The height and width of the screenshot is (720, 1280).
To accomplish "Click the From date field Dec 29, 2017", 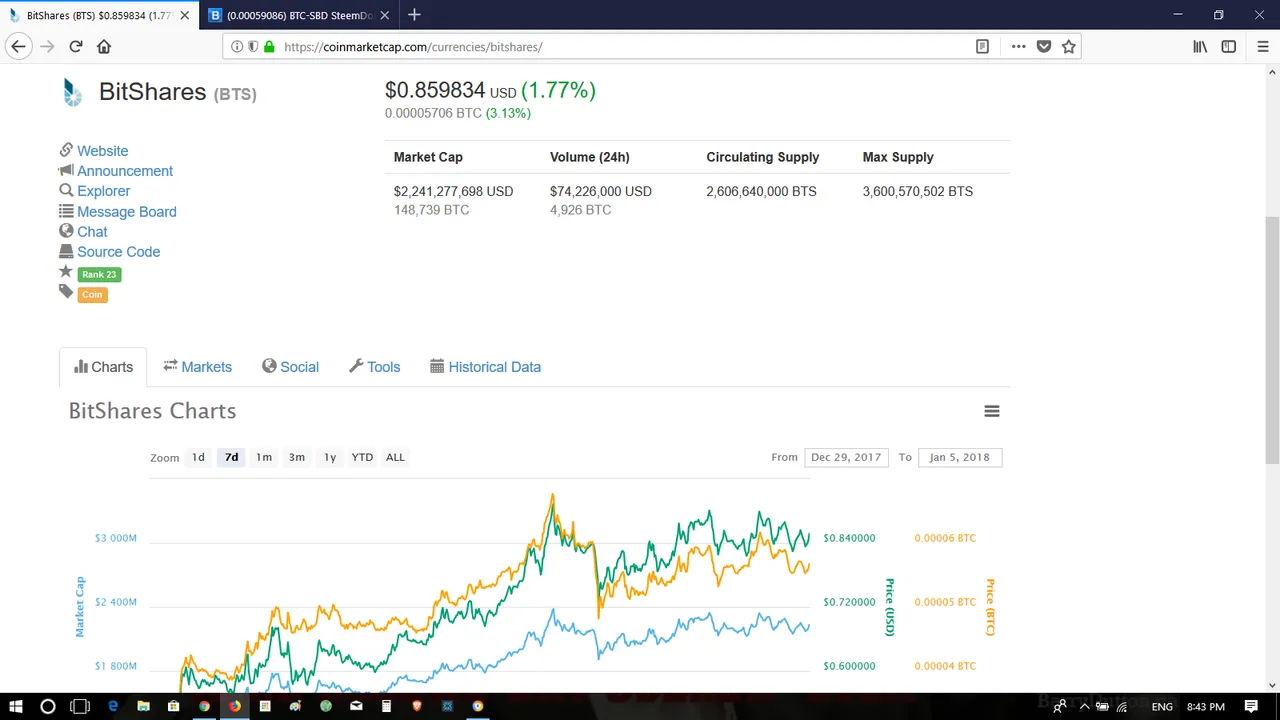I will (x=846, y=457).
